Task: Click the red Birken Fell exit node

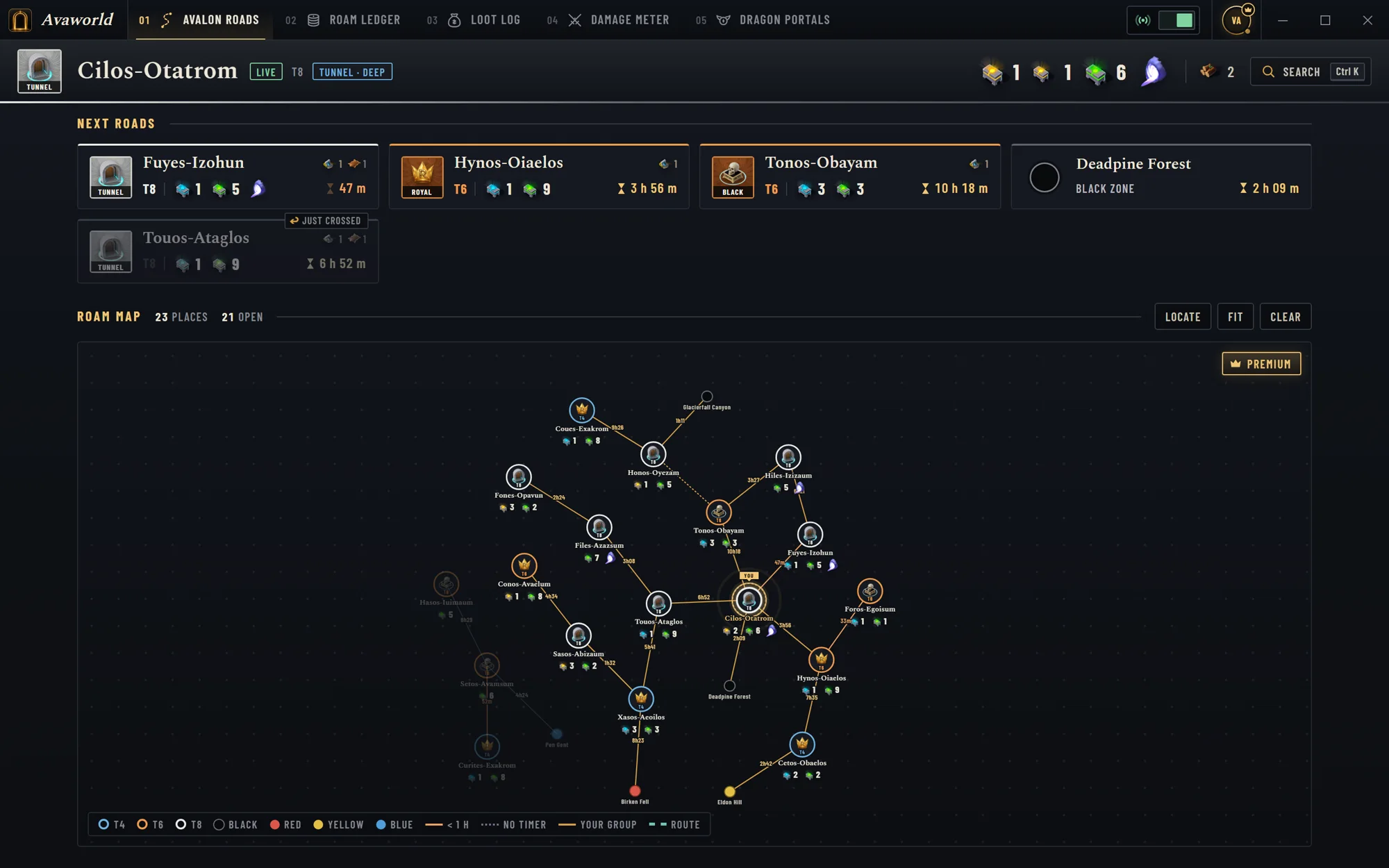Action: (635, 791)
